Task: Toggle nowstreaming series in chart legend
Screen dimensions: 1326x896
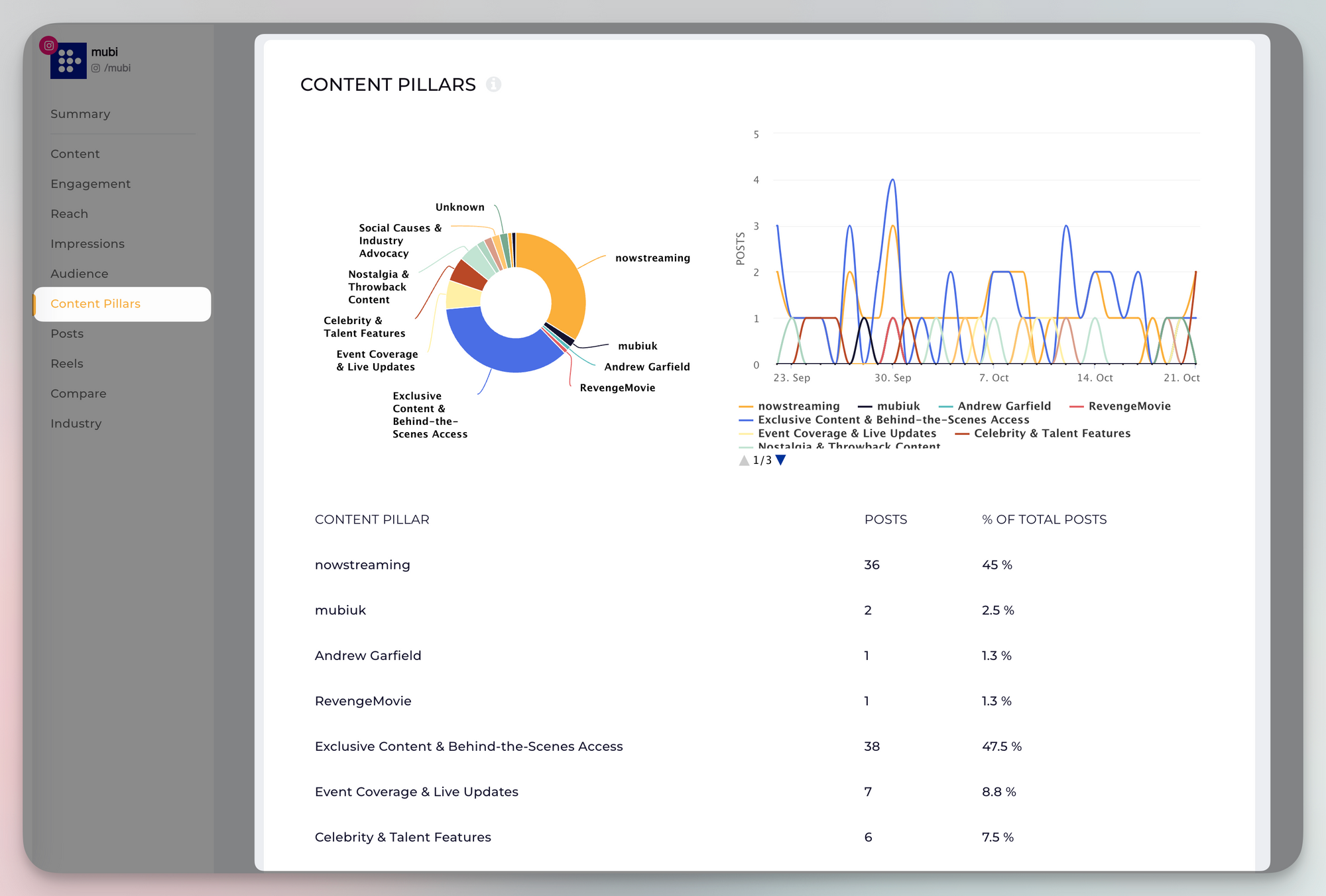Action: click(790, 406)
